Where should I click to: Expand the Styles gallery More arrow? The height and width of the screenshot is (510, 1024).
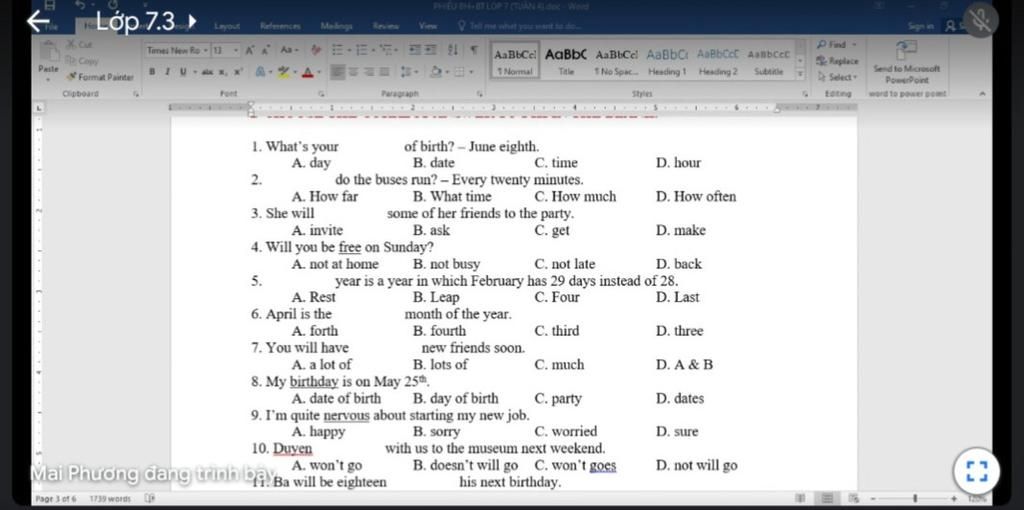pyautogui.click(x=801, y=74)
